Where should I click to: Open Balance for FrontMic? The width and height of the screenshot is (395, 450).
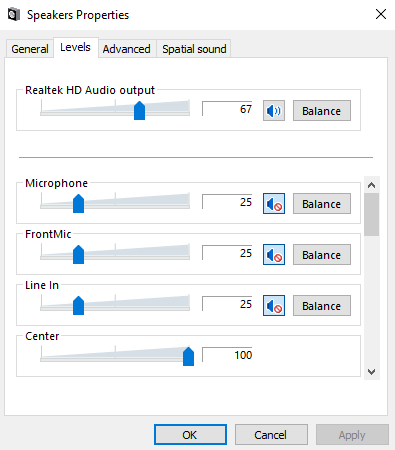click(x=322, y=254)
